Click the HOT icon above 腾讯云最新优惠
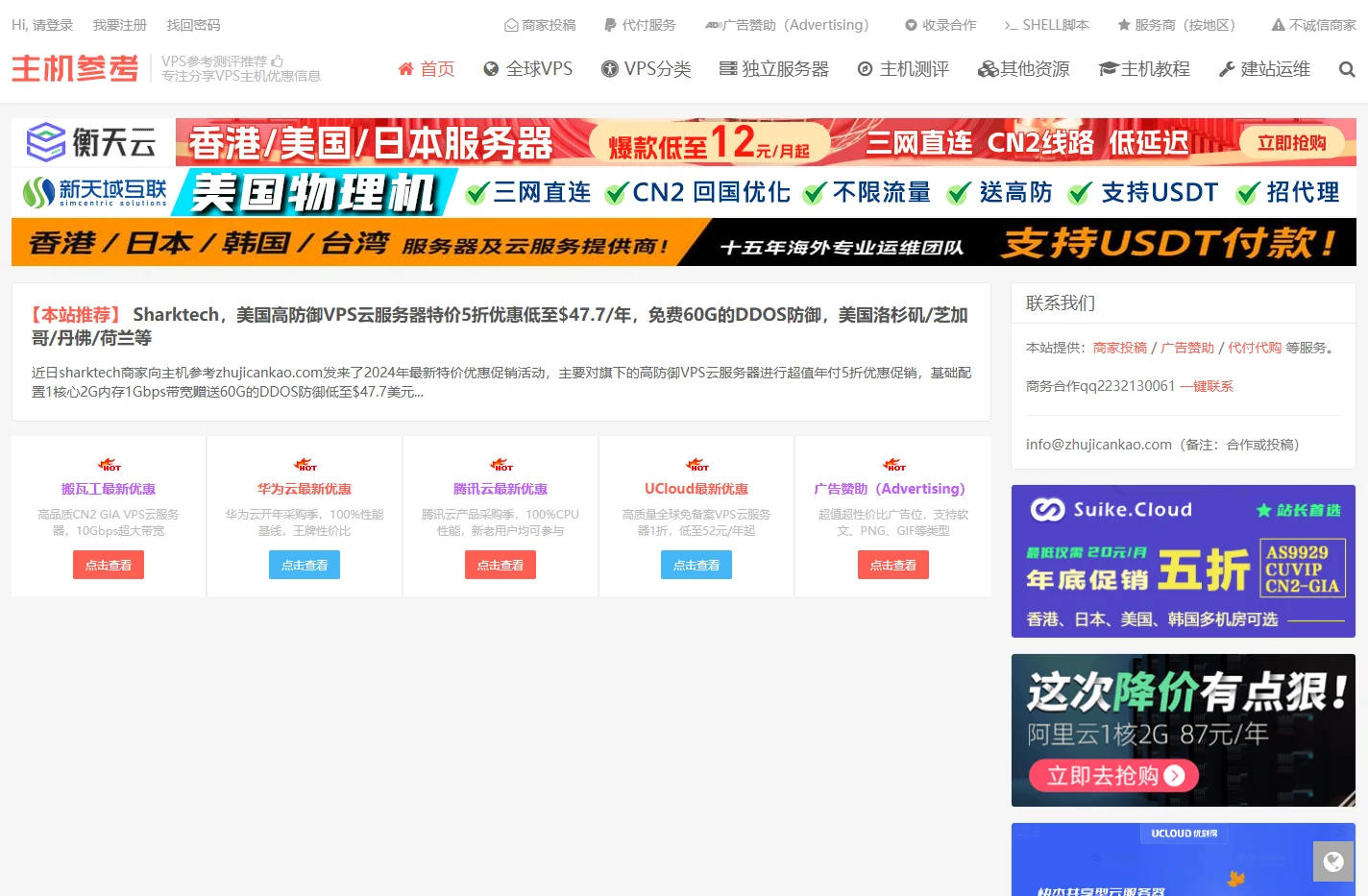 [x=501, y=465]
